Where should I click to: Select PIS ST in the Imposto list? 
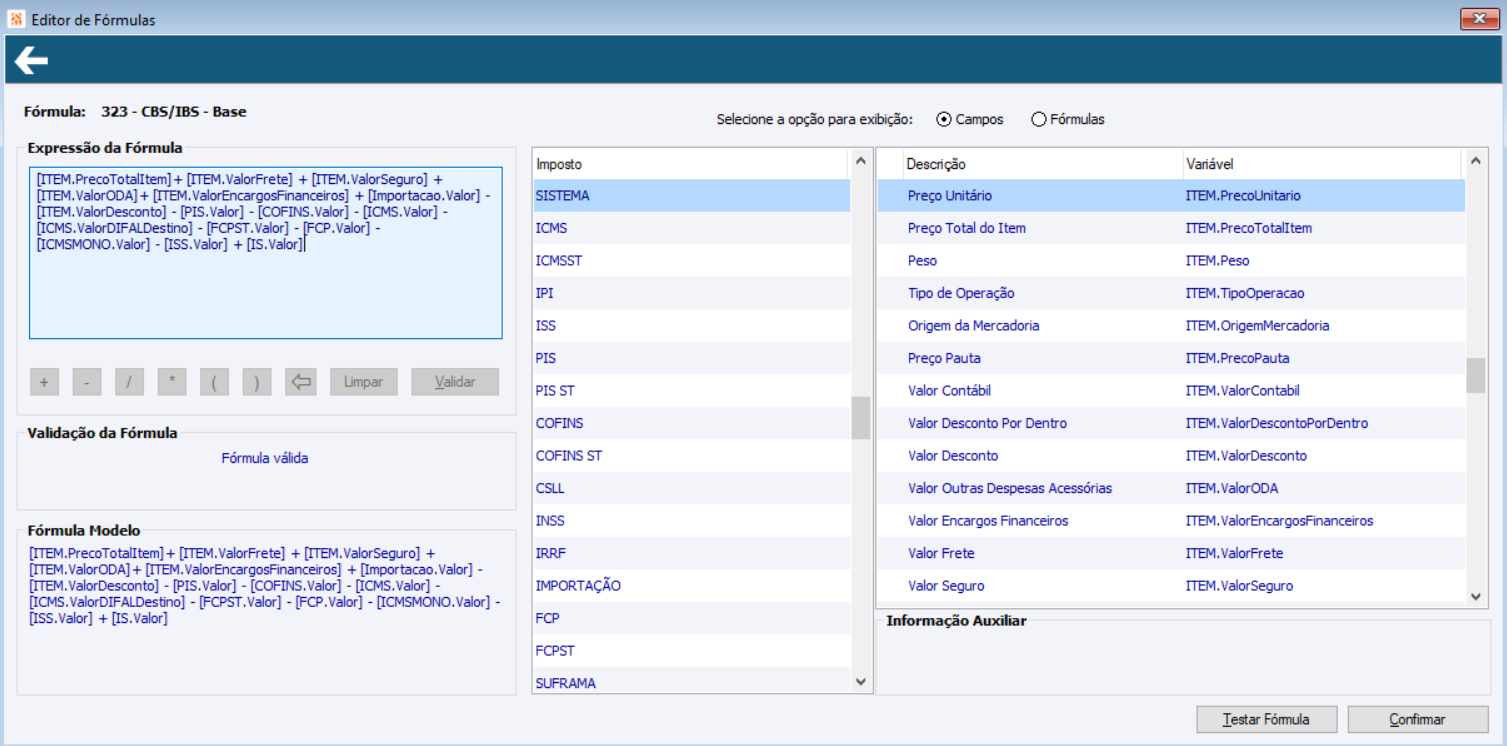tap(691, 391)
